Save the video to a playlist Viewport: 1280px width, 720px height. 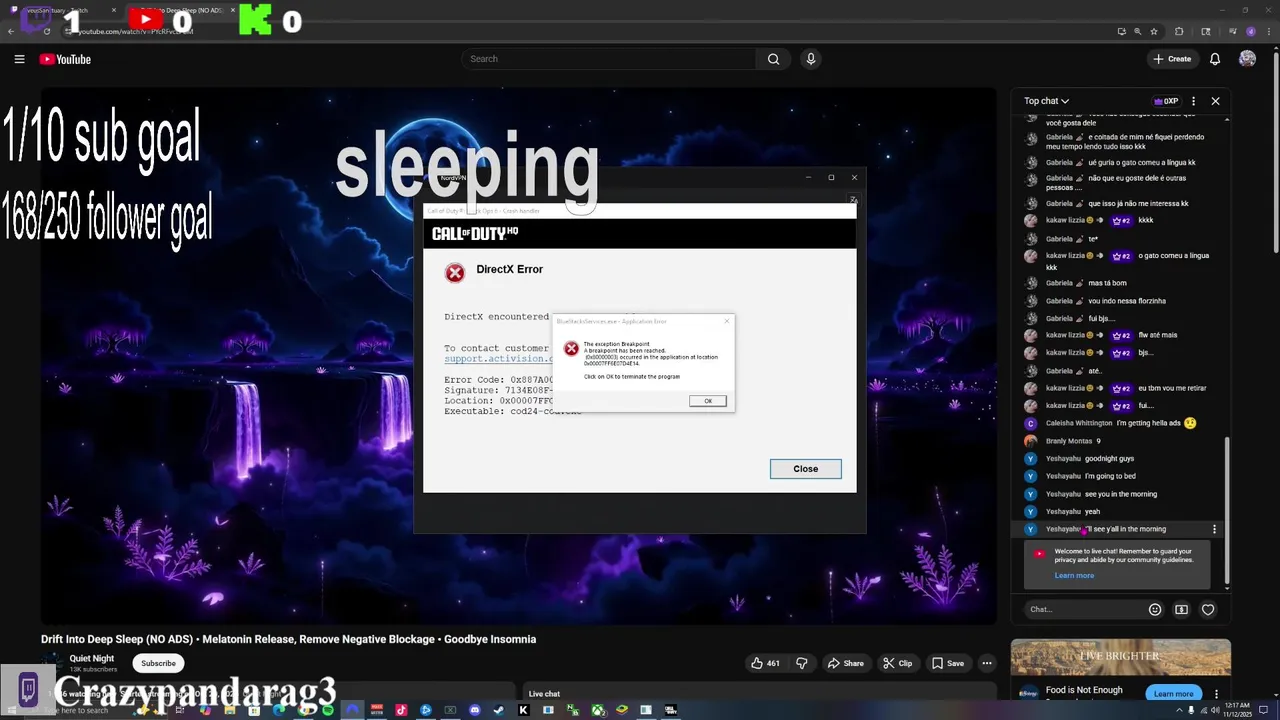click(948, 663)
